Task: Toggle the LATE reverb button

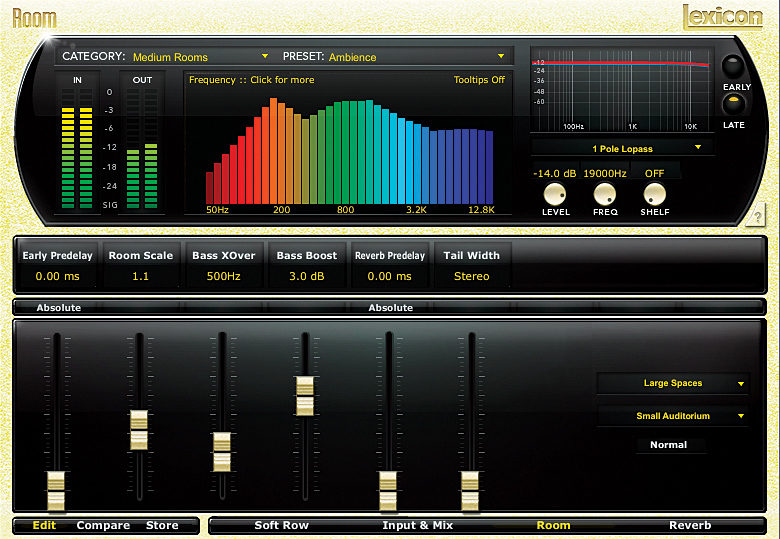Action: tap(733, 104)
